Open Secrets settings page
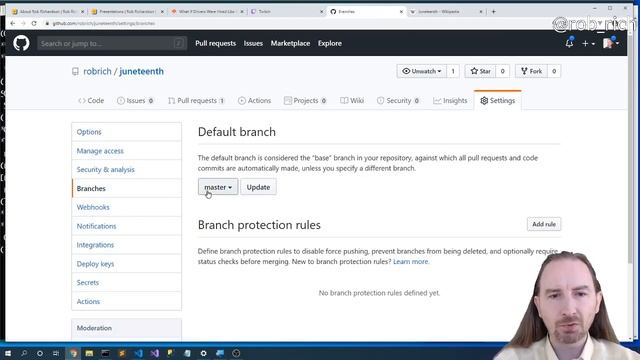This screenshot has height=360, width=640. pos(127,282)
